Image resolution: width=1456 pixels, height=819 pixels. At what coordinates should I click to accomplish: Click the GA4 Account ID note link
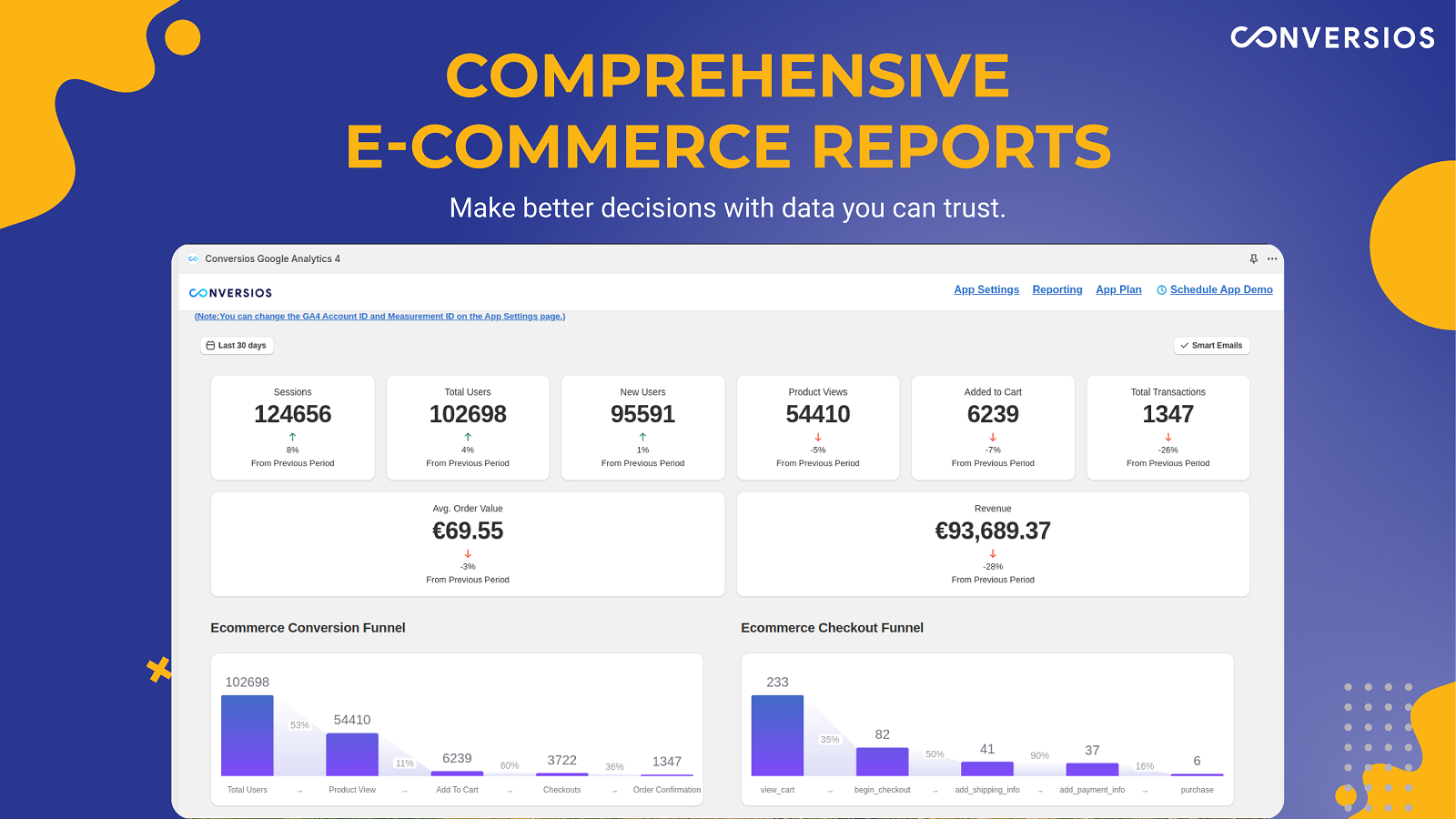coord(379,317)
